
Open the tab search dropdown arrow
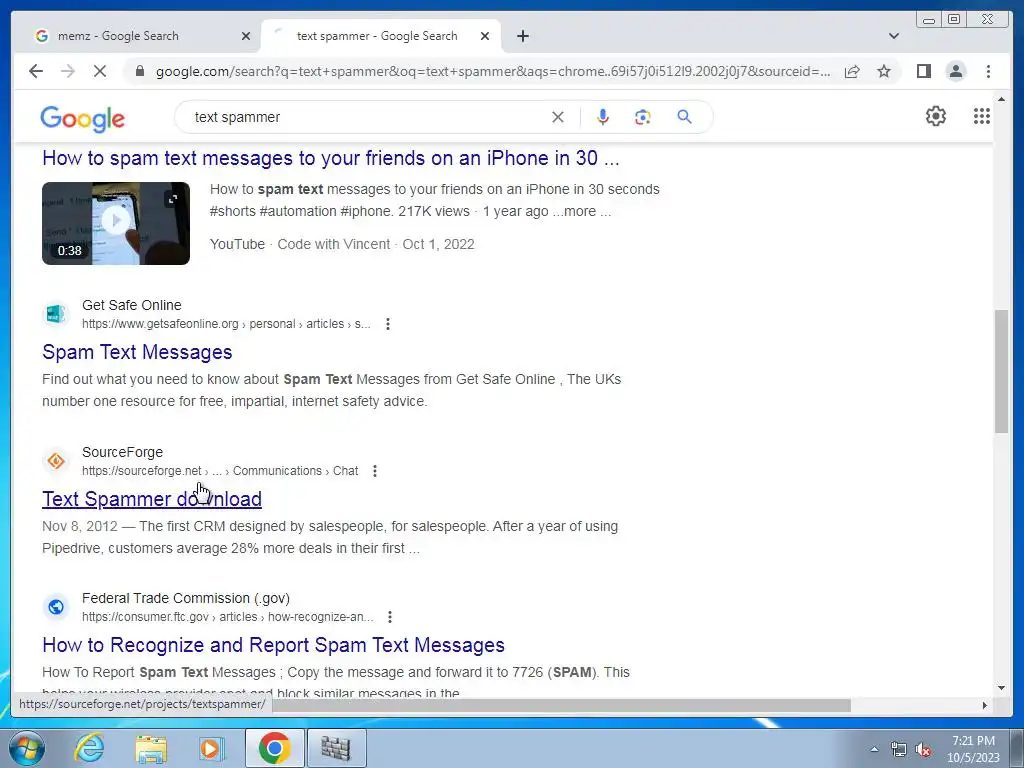[894, 36]
